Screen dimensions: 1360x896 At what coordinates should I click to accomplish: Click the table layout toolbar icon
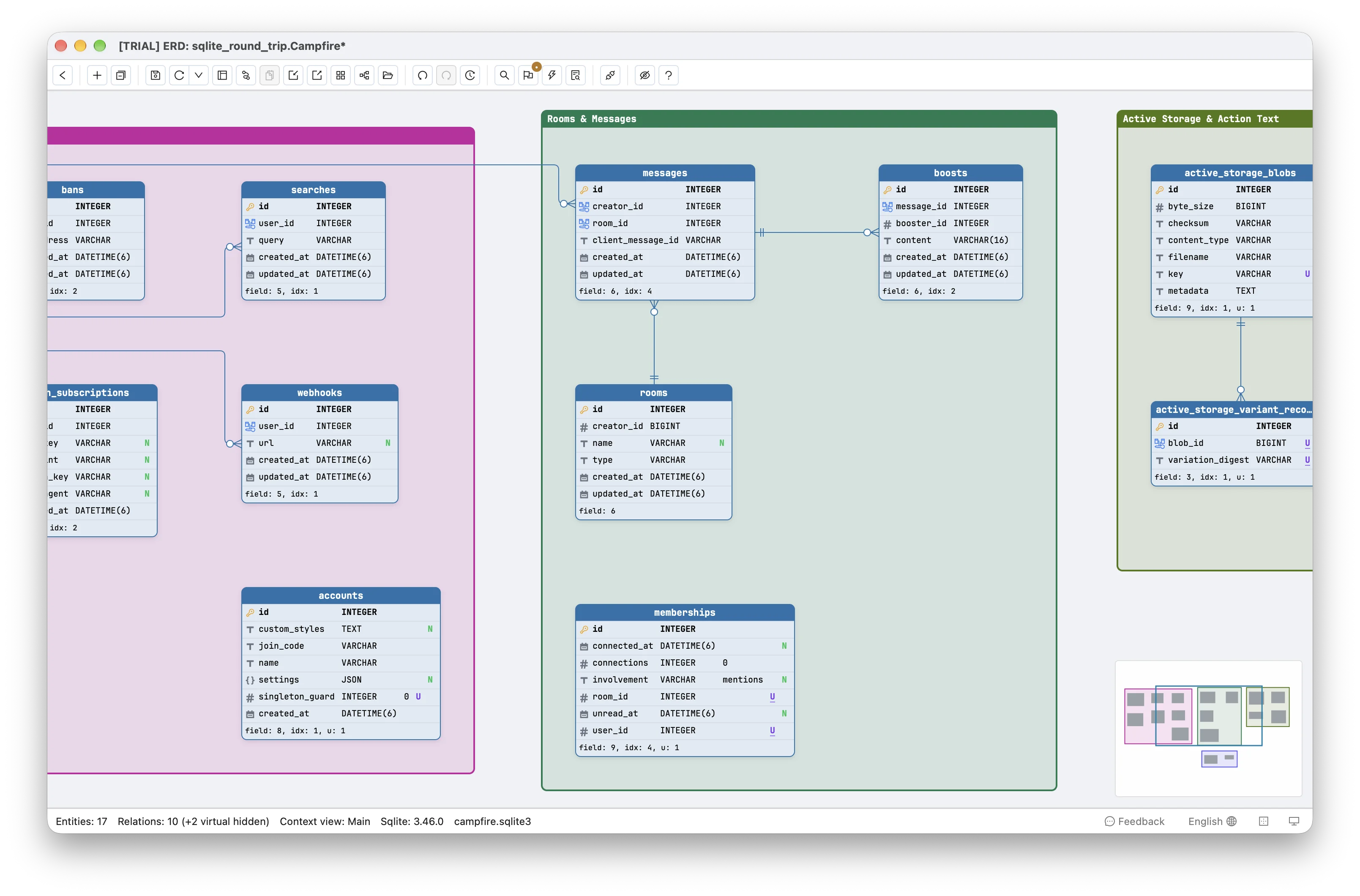222,75
